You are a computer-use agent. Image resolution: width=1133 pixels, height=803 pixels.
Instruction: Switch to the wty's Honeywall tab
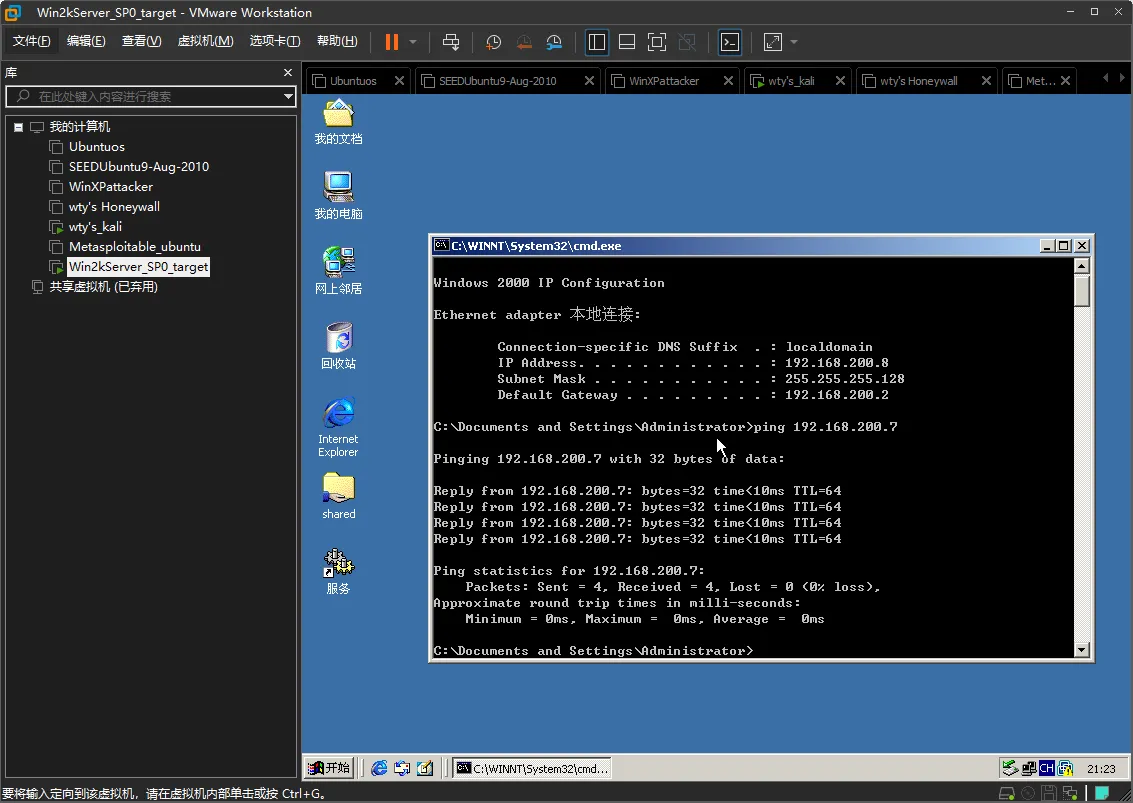point(918,81)
